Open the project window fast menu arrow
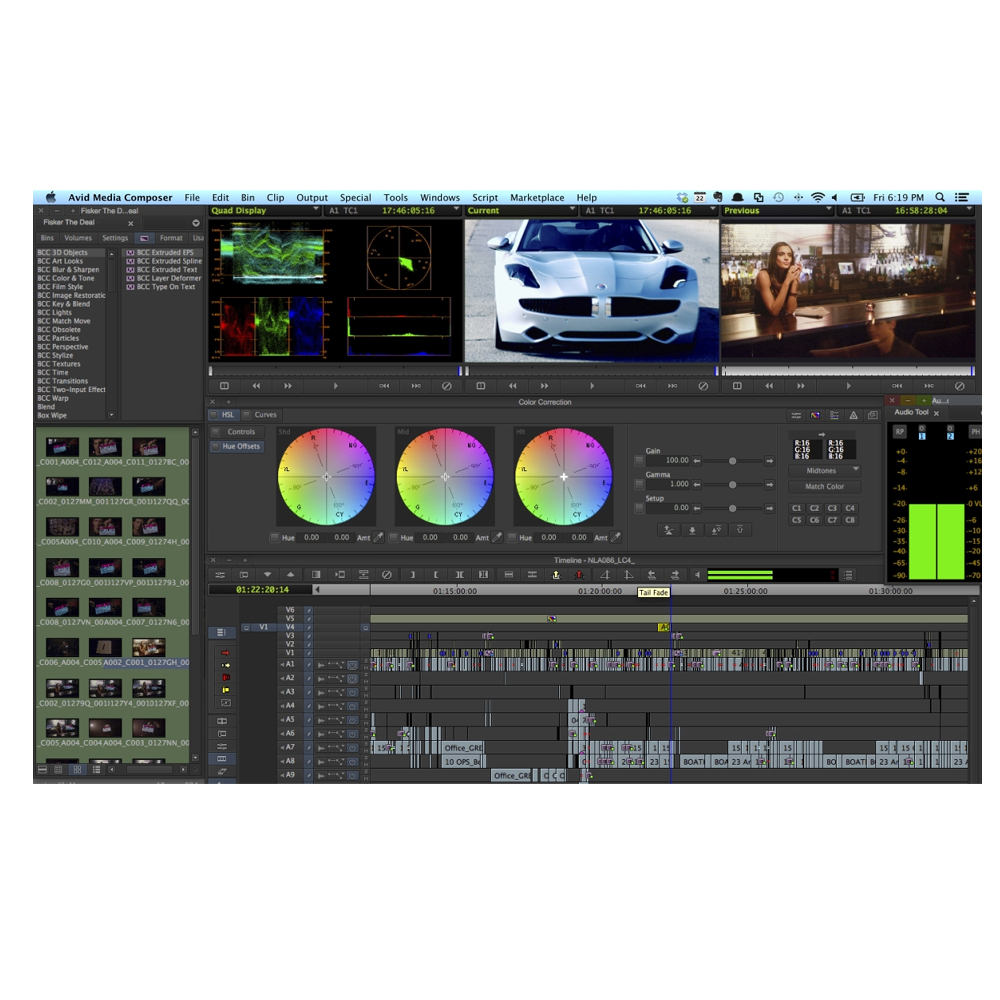Viewport: 1000px width, 1000px height. 196,223
